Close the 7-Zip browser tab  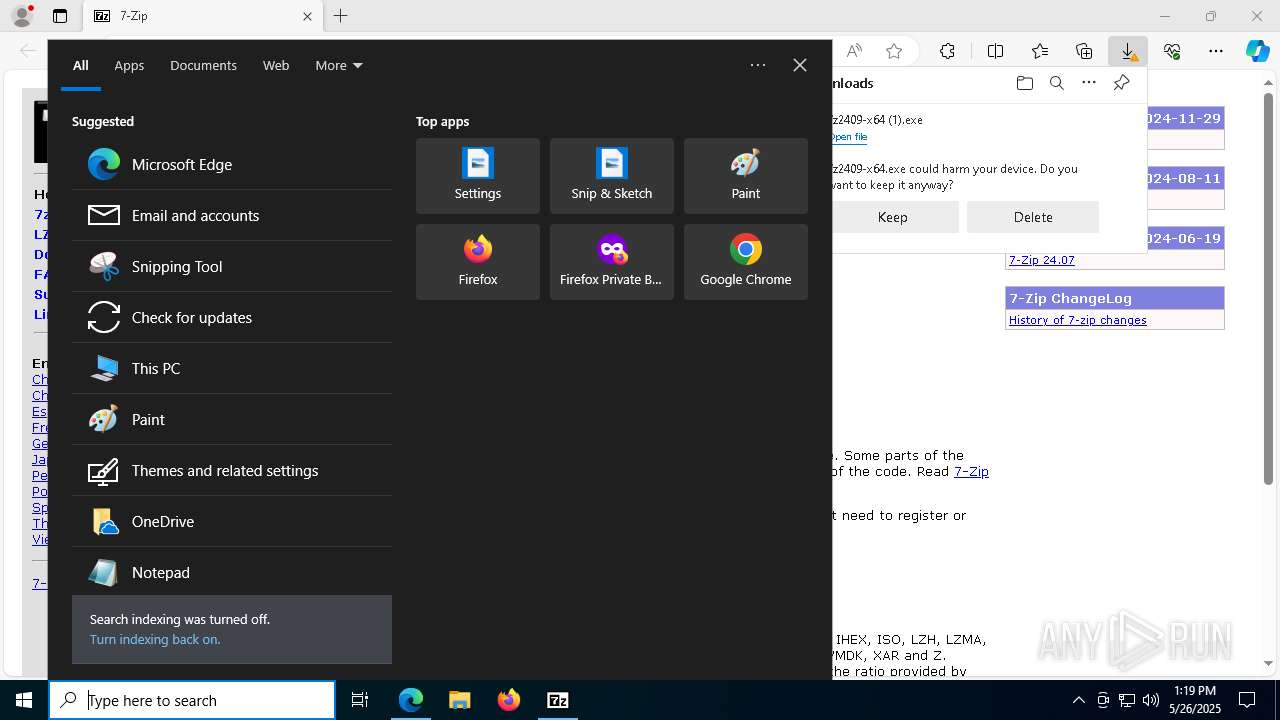pyautogui.click(x=307, y=16)
